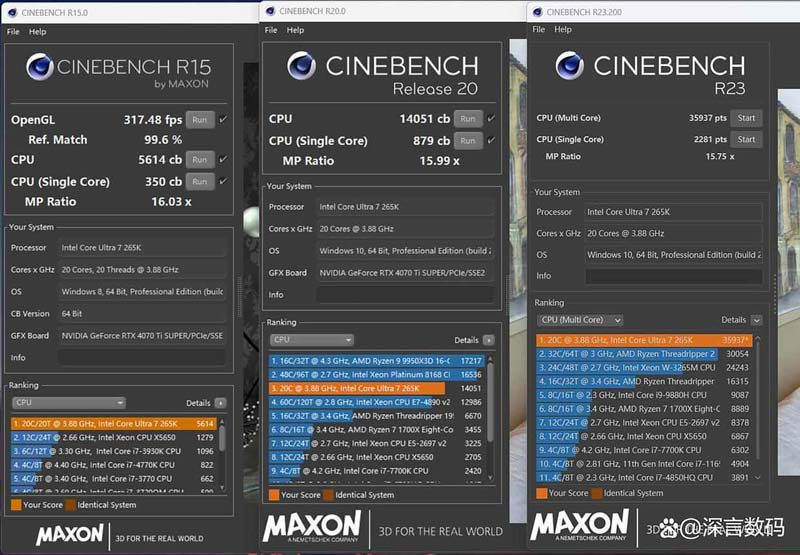This screenshot has width=800, height=555.
Task: Click the Cinebench R15 sphere logo icon
Action: 40,67
